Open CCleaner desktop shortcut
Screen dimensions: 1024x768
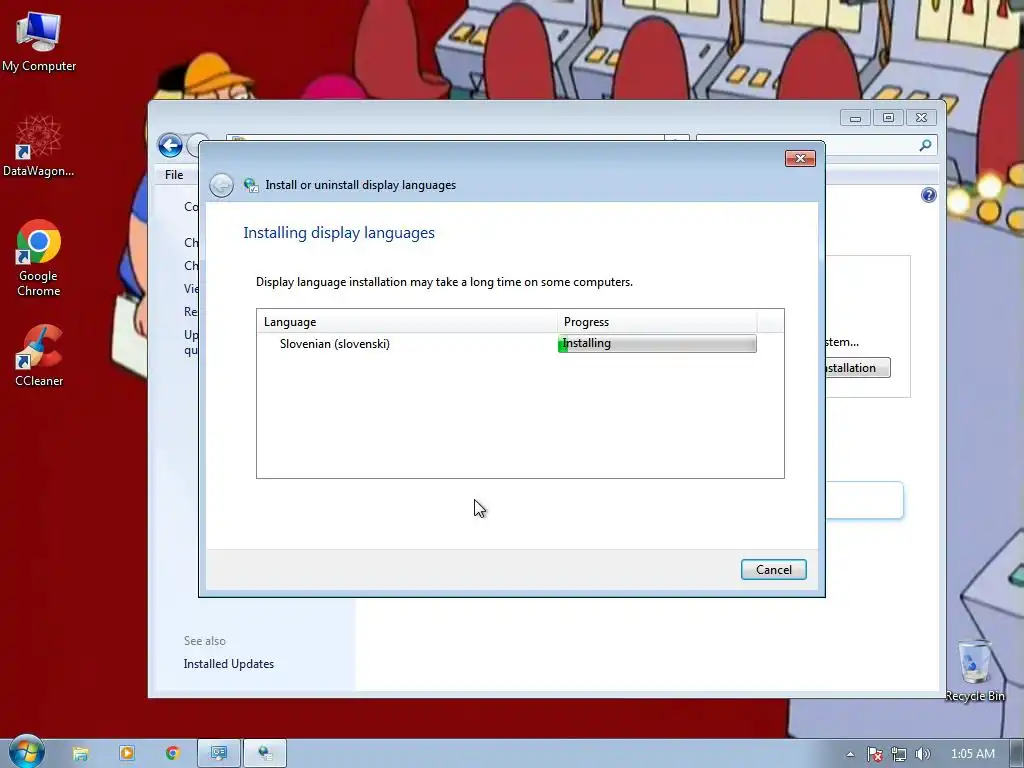click(x=39, y=356)
